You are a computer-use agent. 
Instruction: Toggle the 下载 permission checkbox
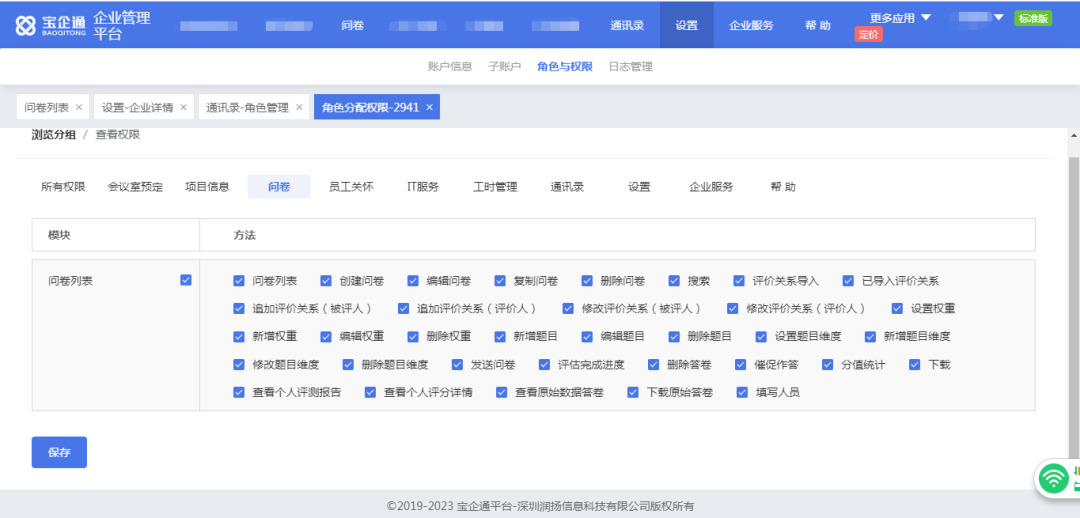click(x=915, y=364)
